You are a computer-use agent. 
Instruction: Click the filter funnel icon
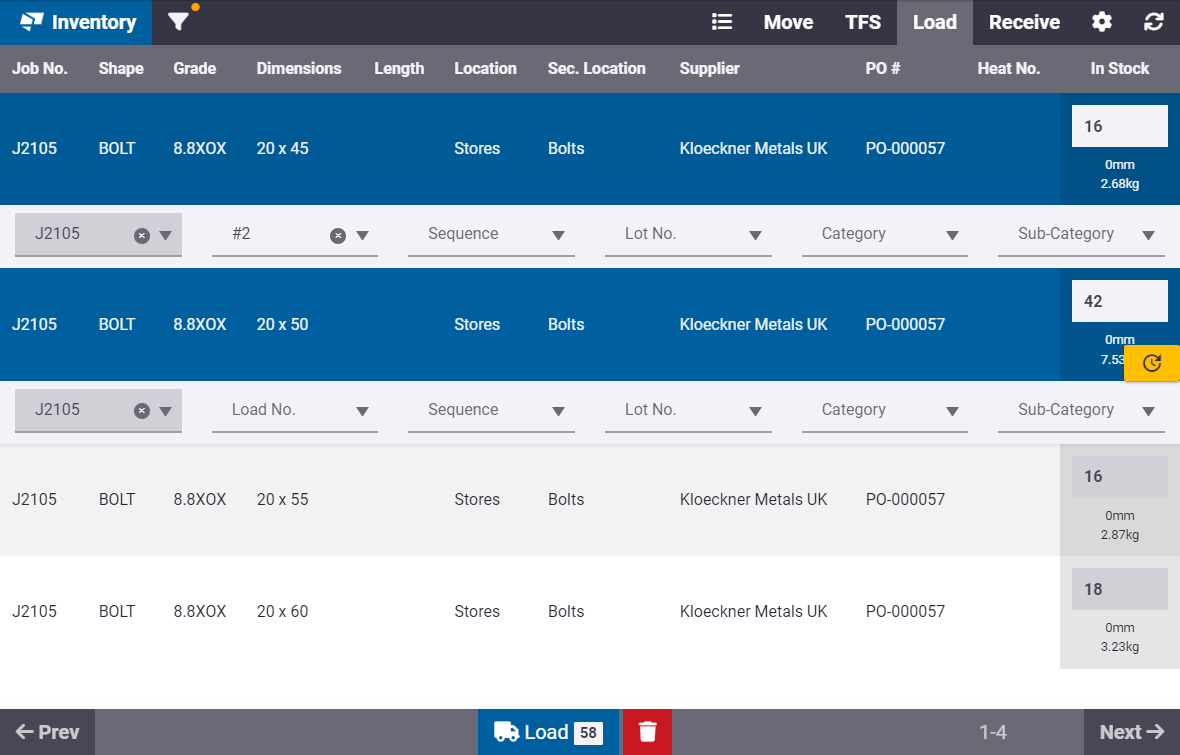[178, 22]
